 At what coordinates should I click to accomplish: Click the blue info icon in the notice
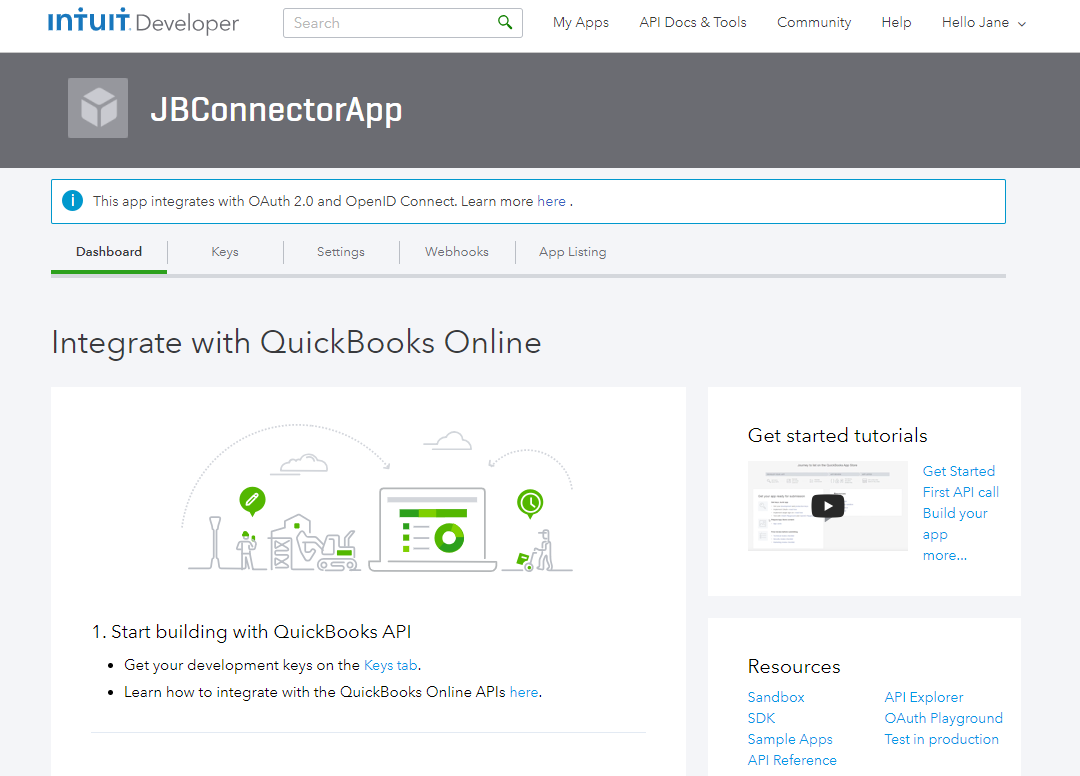coord(72,201)
